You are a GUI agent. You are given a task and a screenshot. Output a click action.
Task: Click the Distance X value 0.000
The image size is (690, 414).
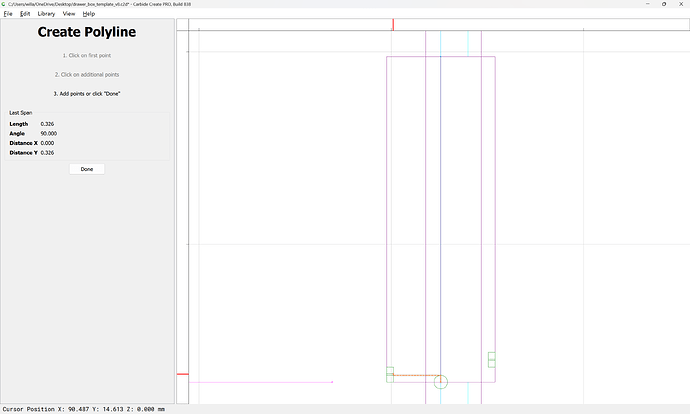click(x=47, y=143)
